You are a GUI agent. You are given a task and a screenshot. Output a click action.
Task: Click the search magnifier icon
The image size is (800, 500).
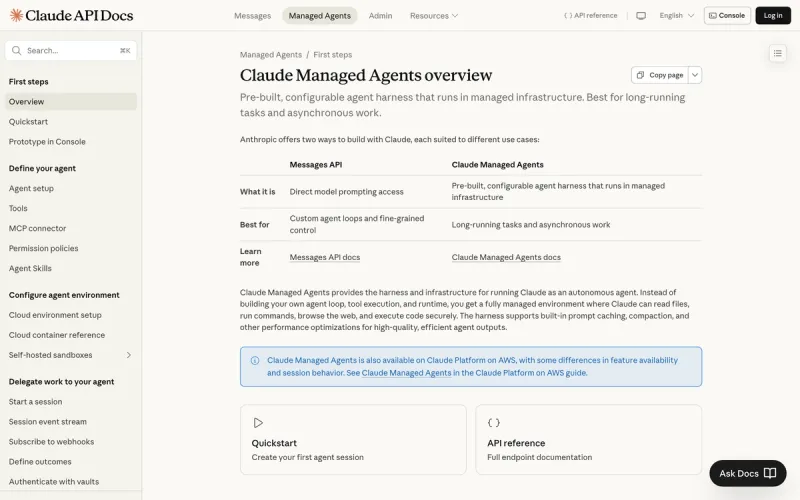[16, 51]
